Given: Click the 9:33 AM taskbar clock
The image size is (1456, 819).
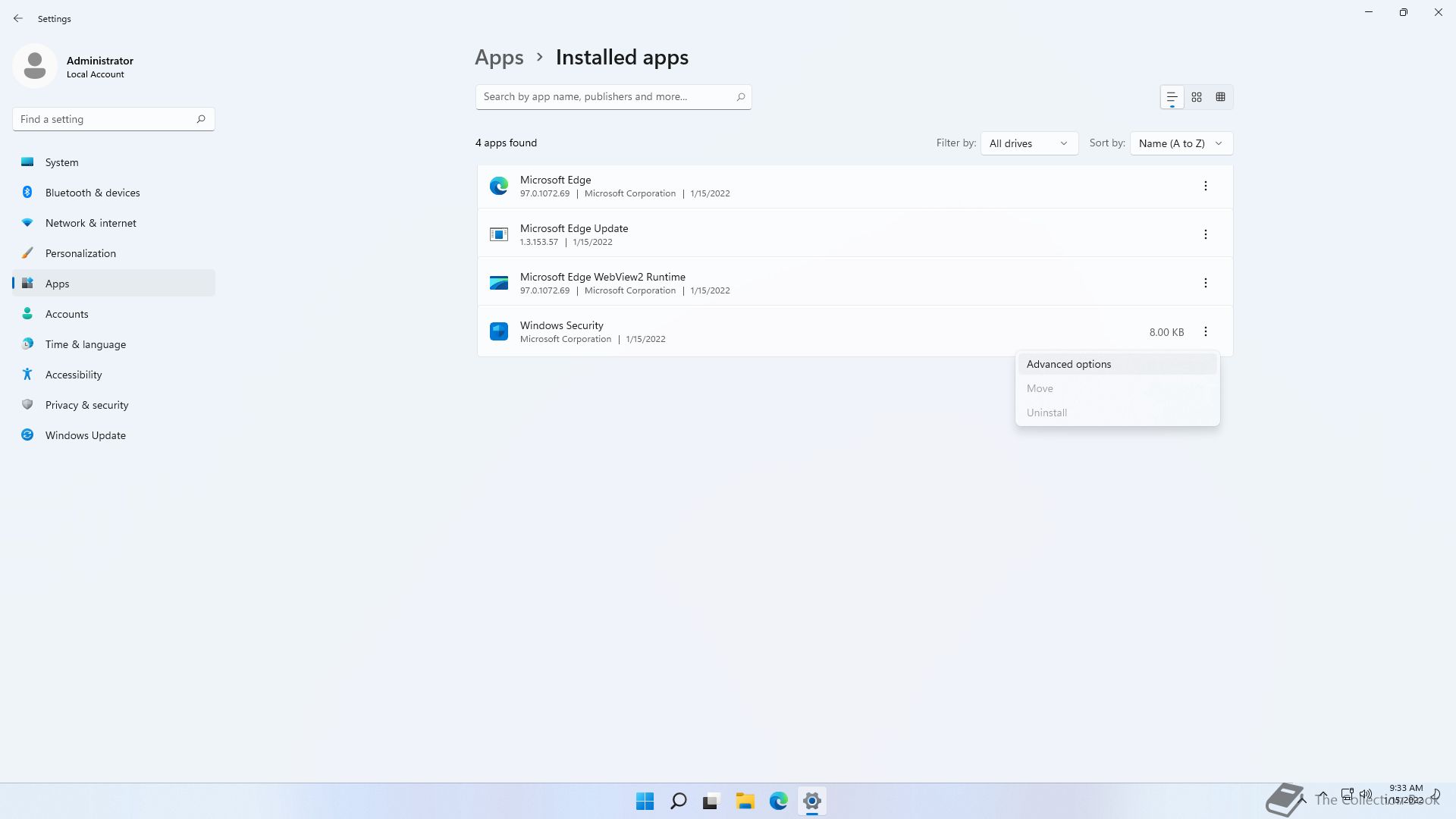Looking at the screenshot, I should pos(1406,788).
